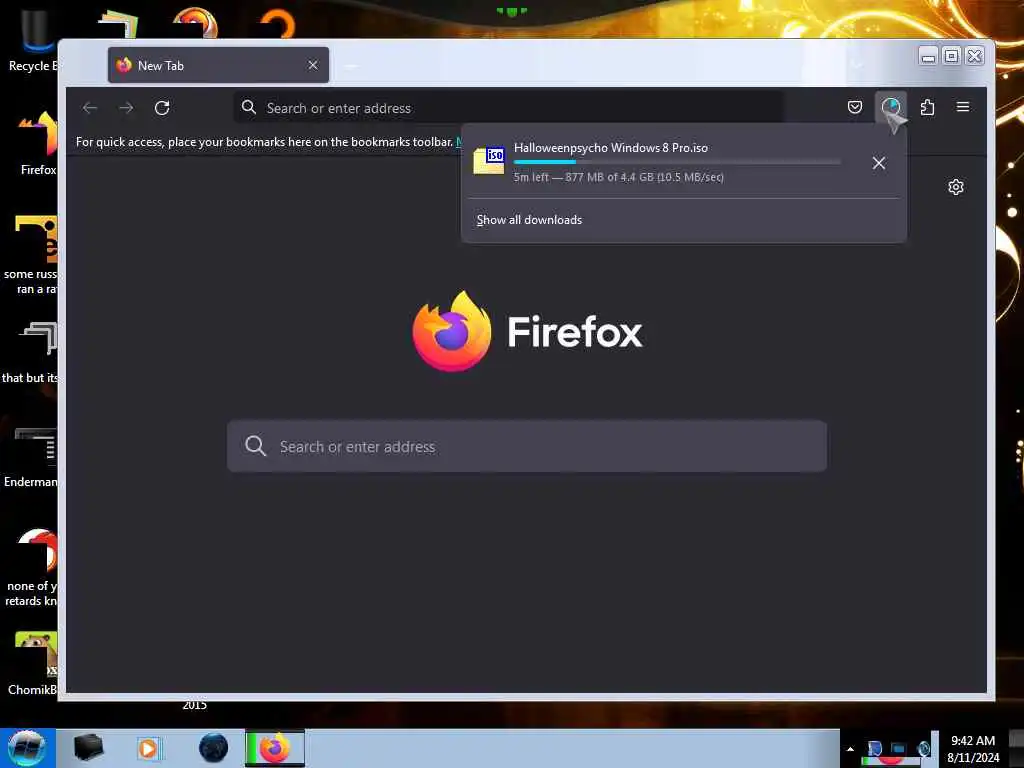Image resolution: width=1024 pixels, height=768 pixels.
Task: Minimize the Firefox window
Action: (x=928, y=57)
